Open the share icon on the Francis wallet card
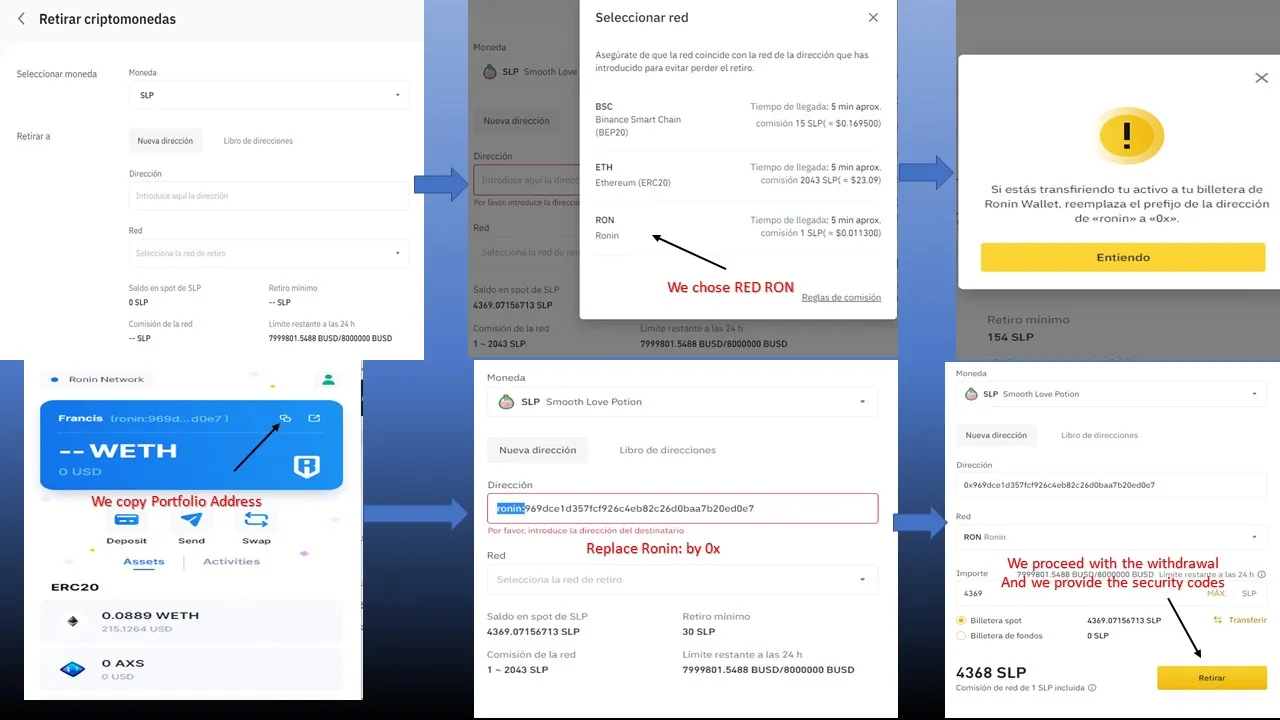This screenshot has width=1280, height=720. click(x=314, y=418)
